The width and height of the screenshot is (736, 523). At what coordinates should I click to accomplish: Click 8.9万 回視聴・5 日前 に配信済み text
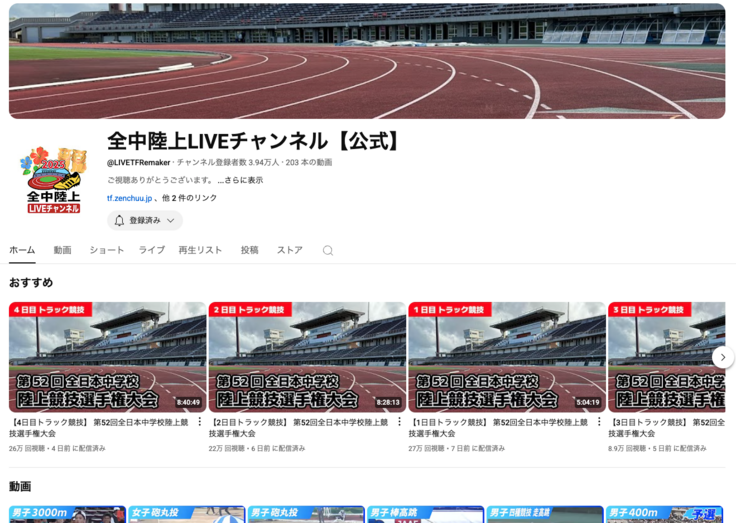tap(657, 448)
